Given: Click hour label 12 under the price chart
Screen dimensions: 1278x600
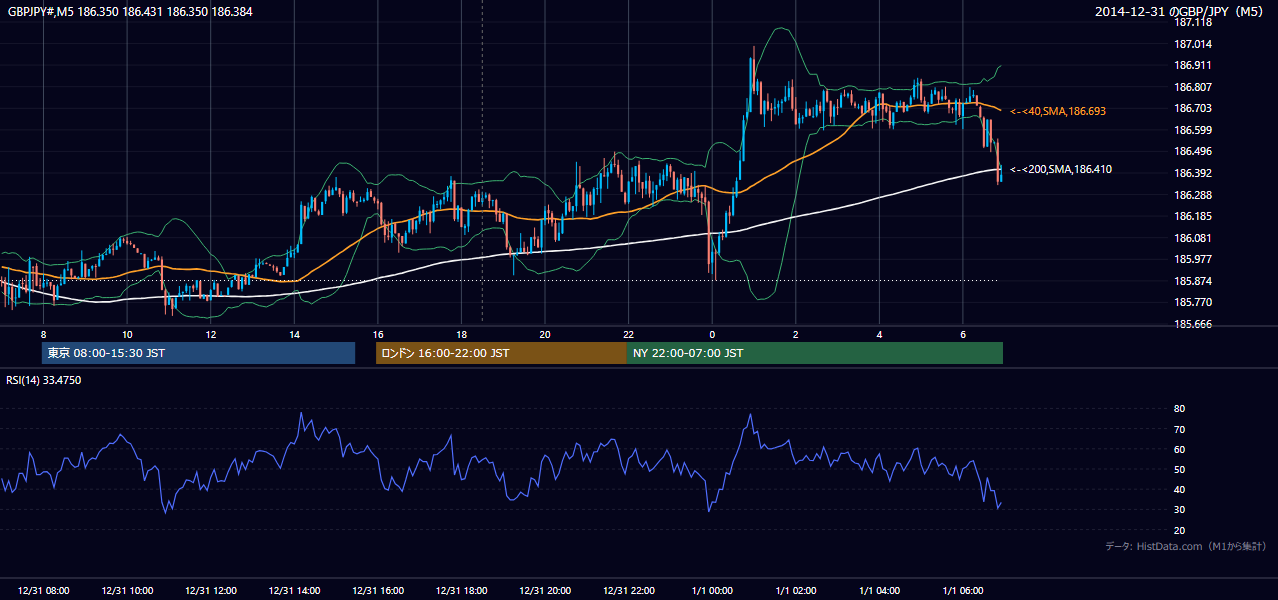Looking at the screenshot, I should pyautogui.click(x=211, y=334).
